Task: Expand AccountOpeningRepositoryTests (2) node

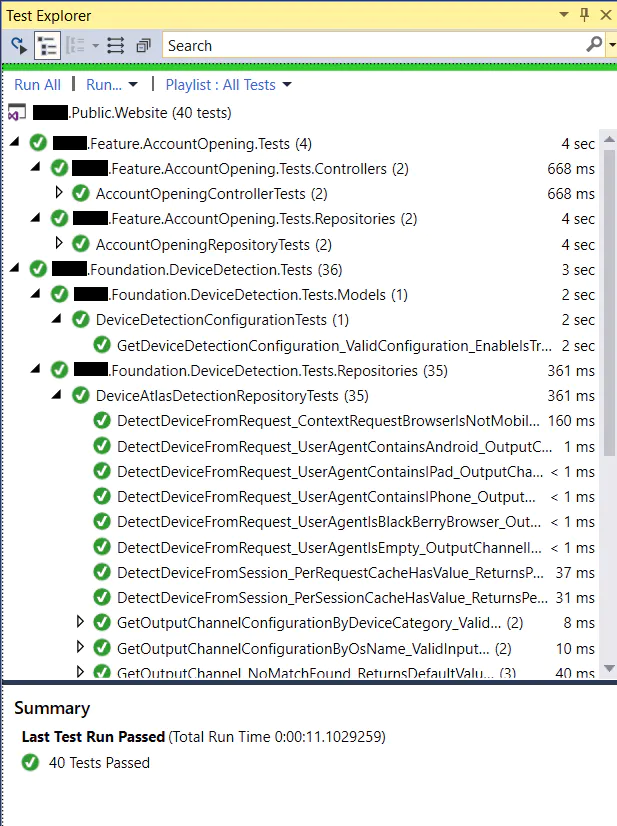Action: coord(59,243)
